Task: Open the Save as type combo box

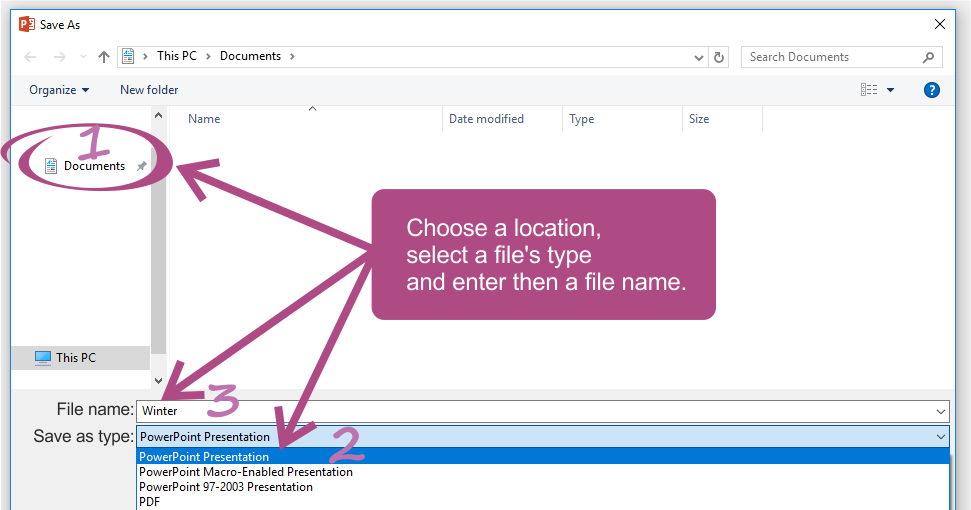Action: [x=542, y=436]
